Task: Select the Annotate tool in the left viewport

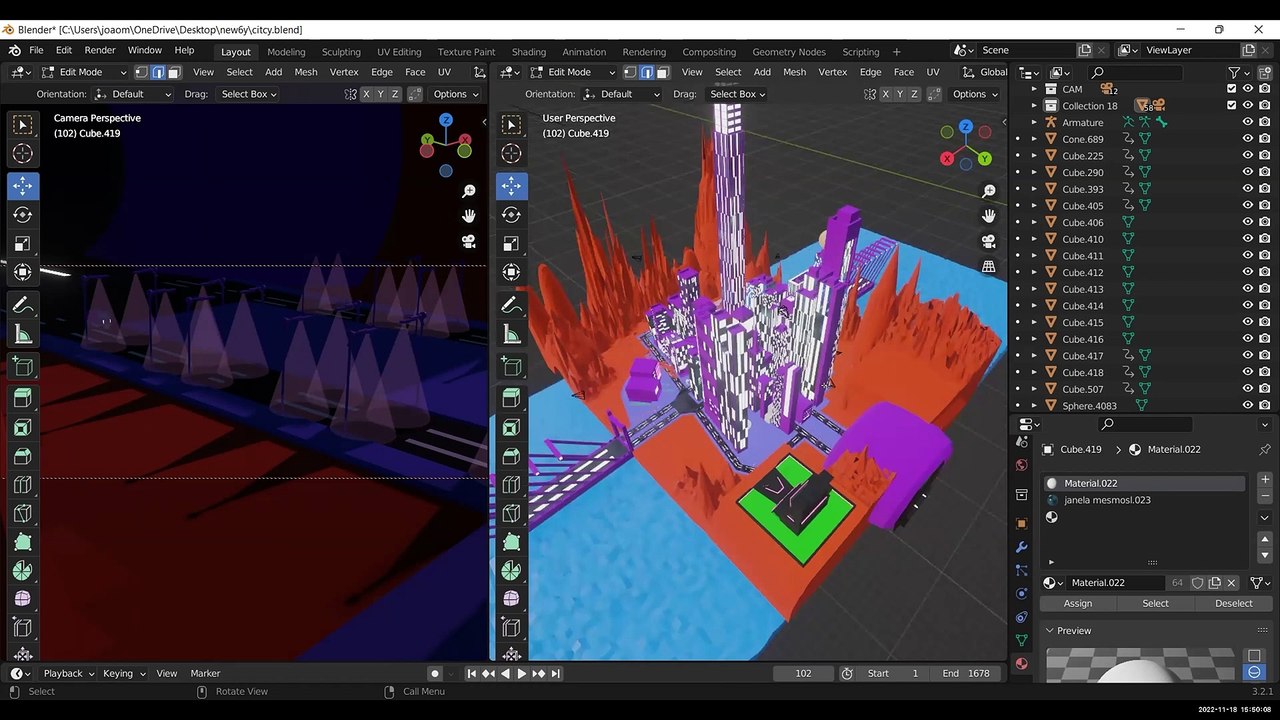Action: tap(22, 304)
